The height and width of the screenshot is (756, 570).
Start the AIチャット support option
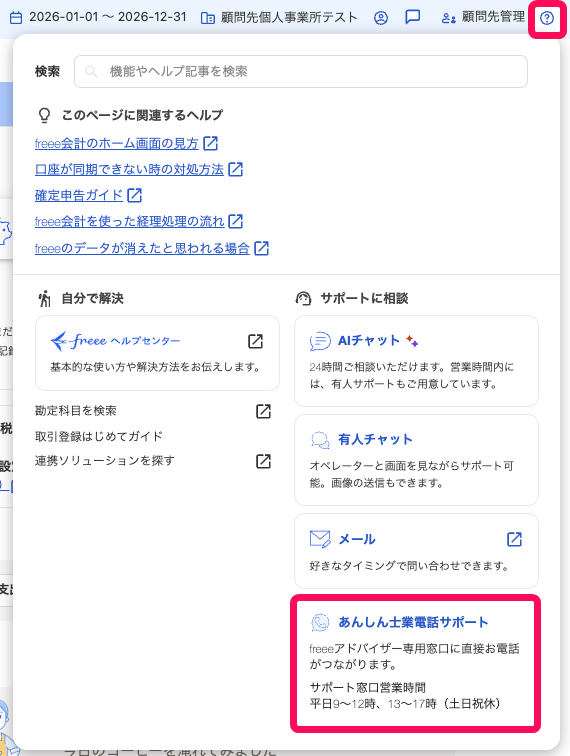pyautogui.click(x=416, y=361)
